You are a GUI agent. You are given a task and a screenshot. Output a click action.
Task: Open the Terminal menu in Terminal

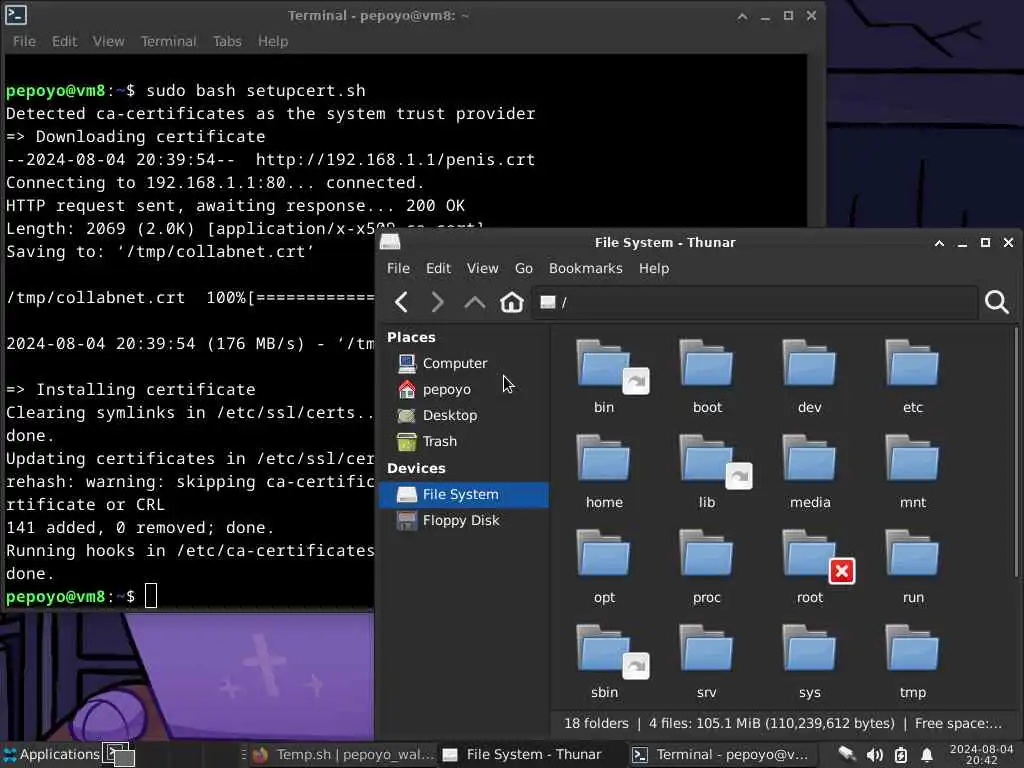tap(168, 41)
